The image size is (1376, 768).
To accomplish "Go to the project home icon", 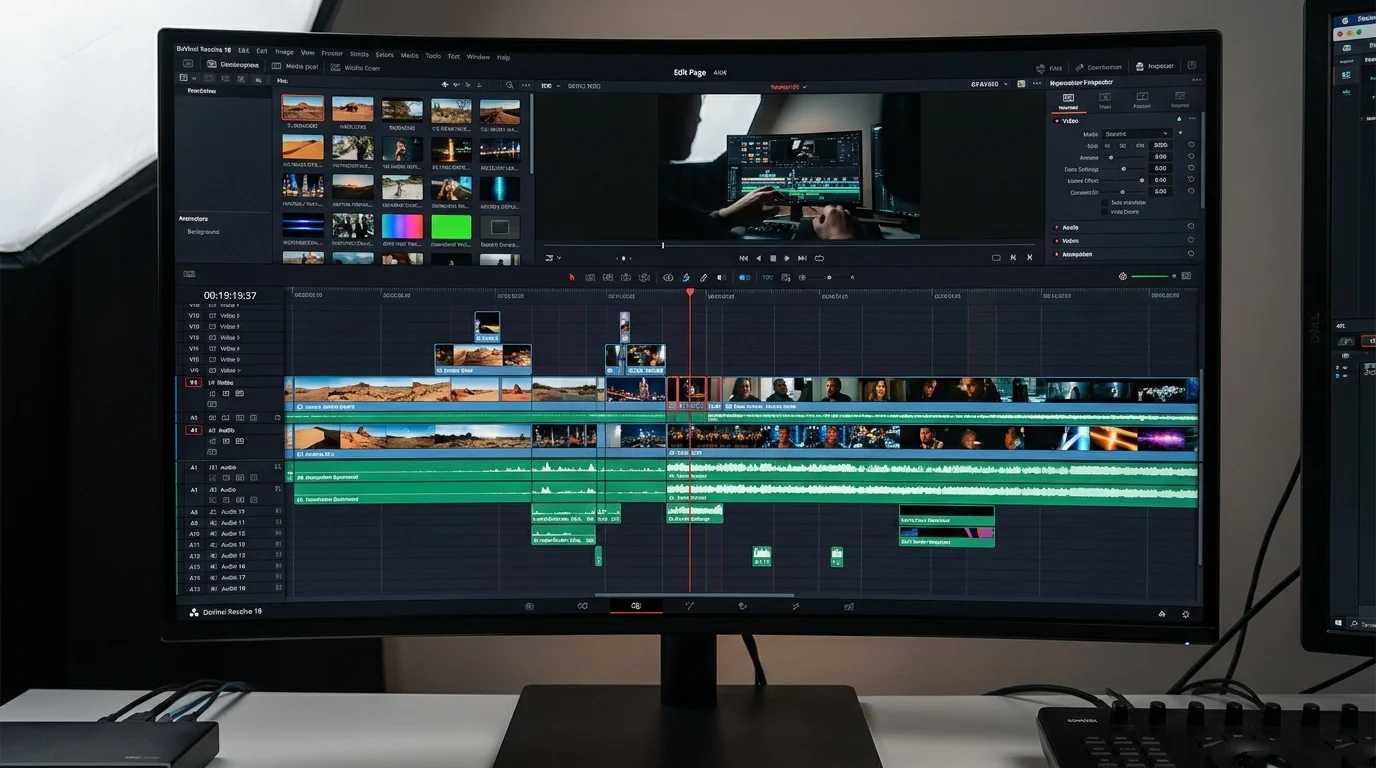I will [1161, 614].
